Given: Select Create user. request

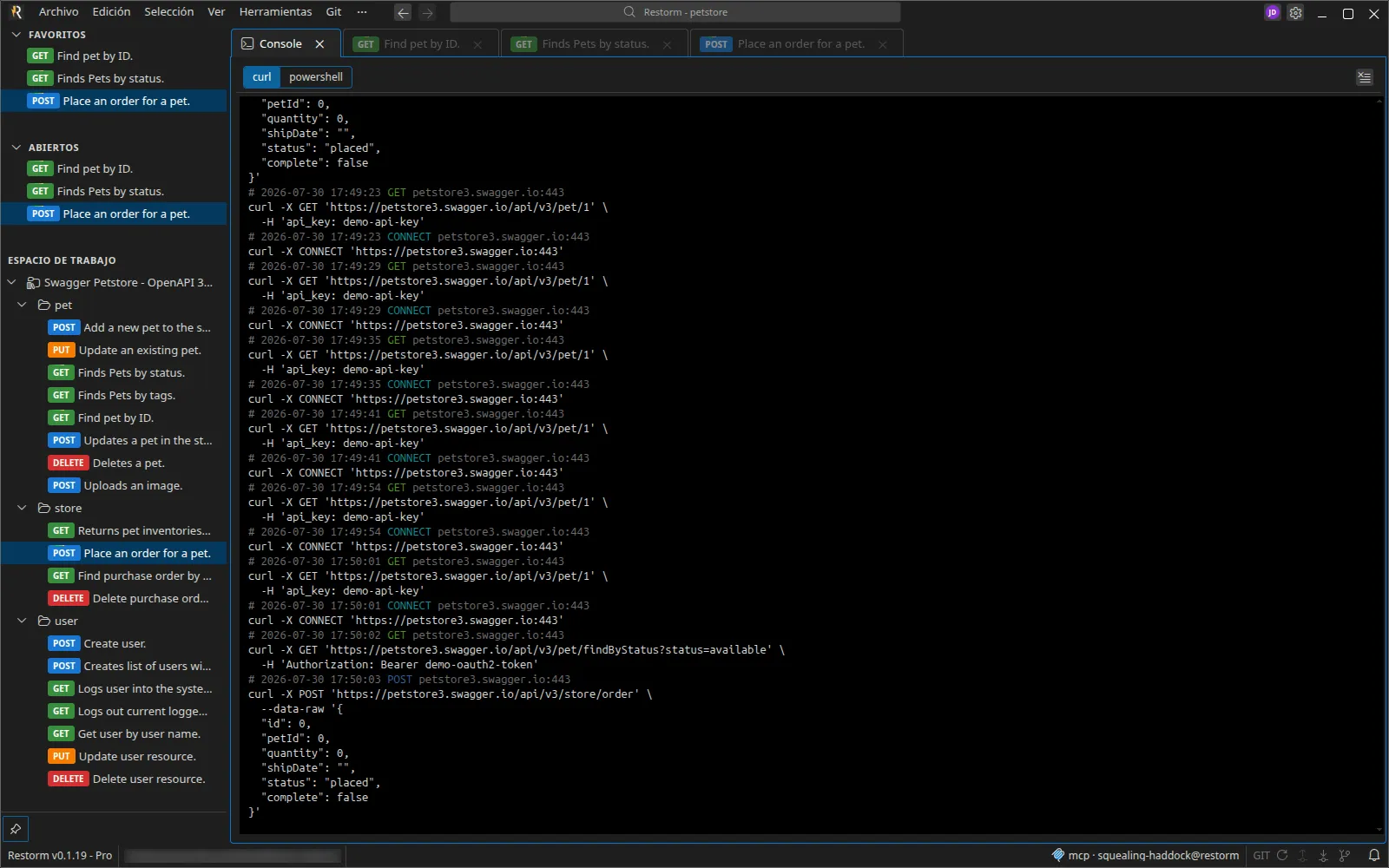Looking at the screenshot, I should pyautogui.click(x=114, y=644).
